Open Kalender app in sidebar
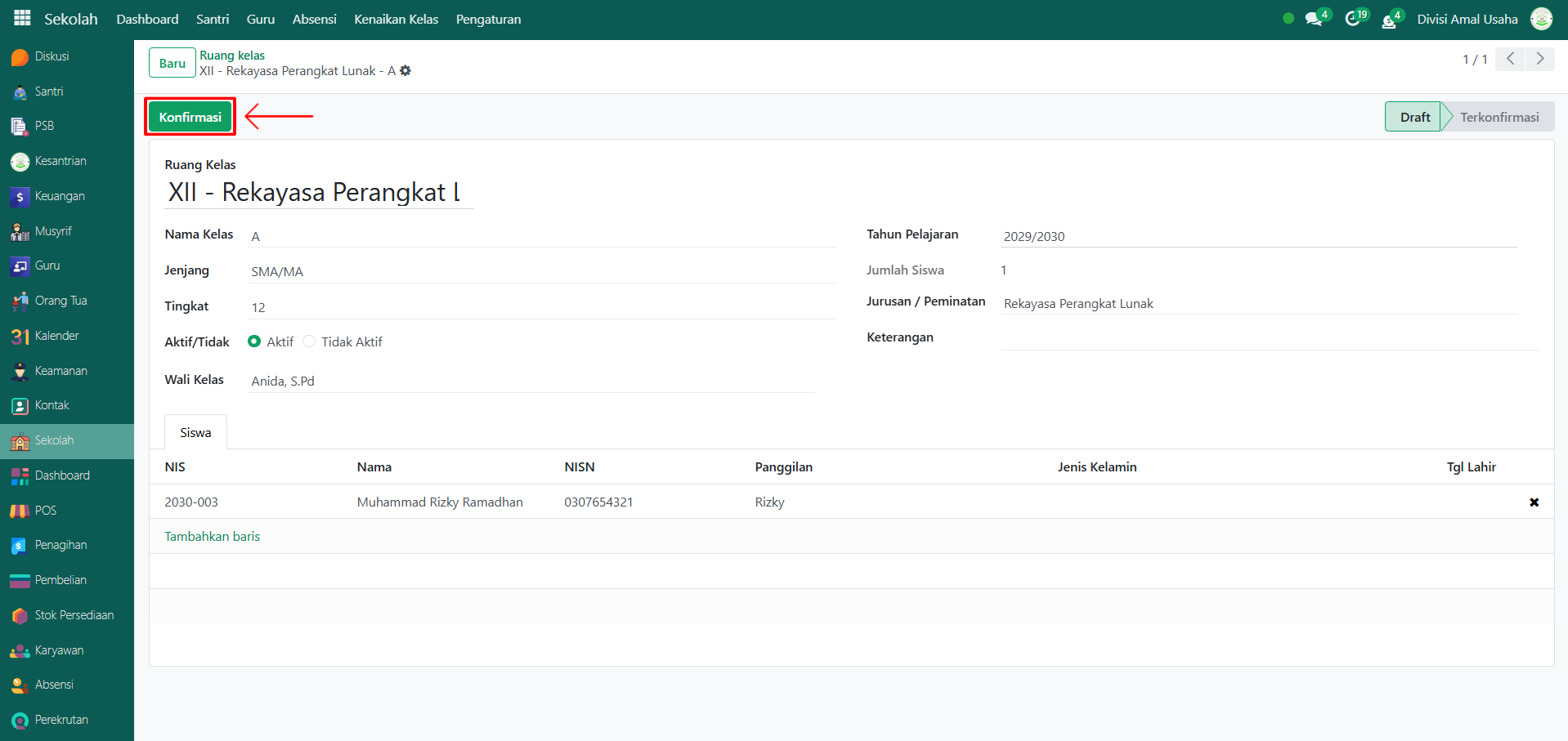Viewport: 1568px width, 741px height. (56, 336)
